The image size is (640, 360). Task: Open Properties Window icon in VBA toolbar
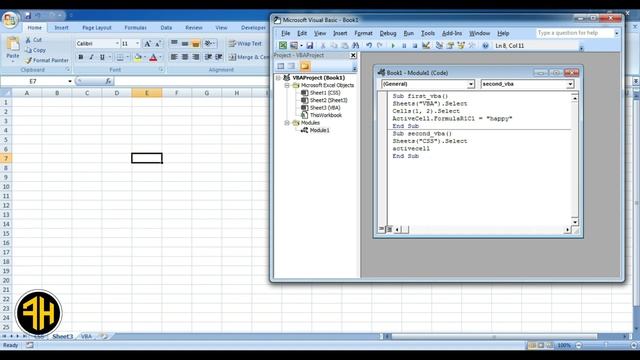tap(450, 45)
